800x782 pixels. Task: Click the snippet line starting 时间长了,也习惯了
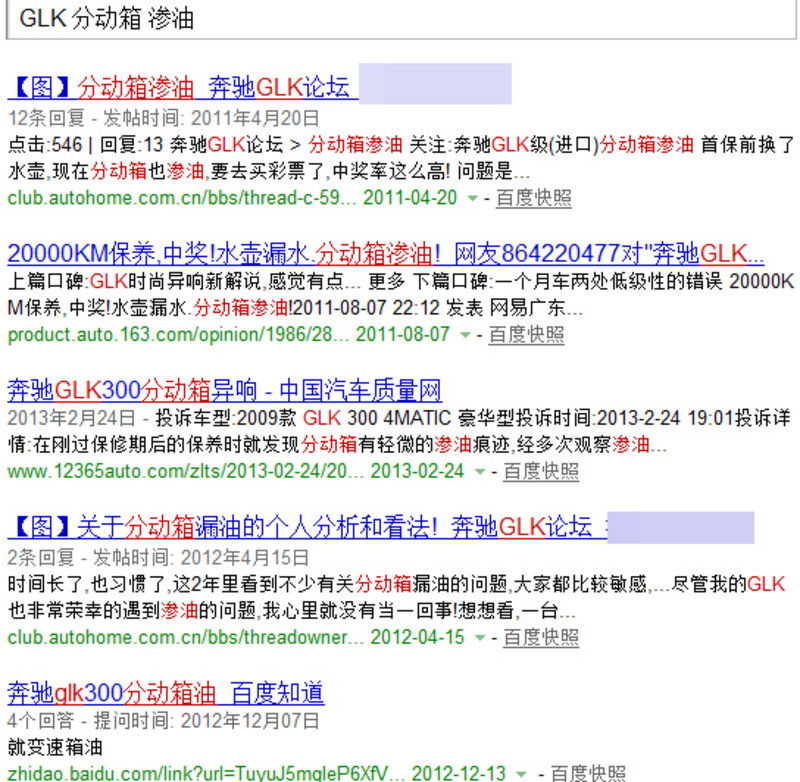coord(396,584)
